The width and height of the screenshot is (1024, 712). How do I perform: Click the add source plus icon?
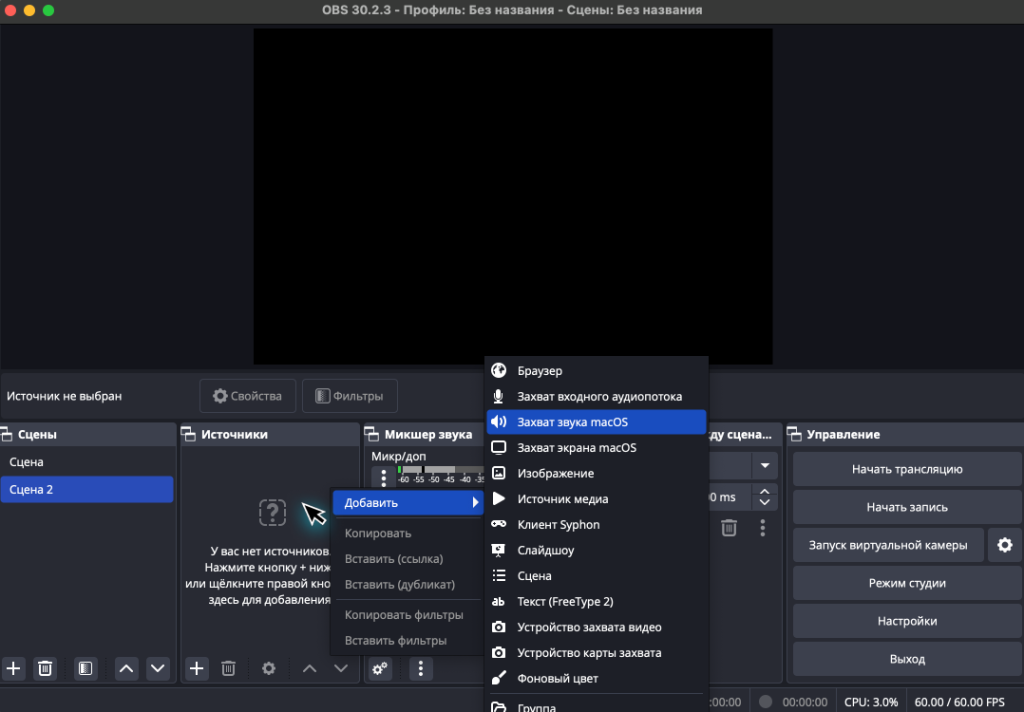(x=197, y=668)
